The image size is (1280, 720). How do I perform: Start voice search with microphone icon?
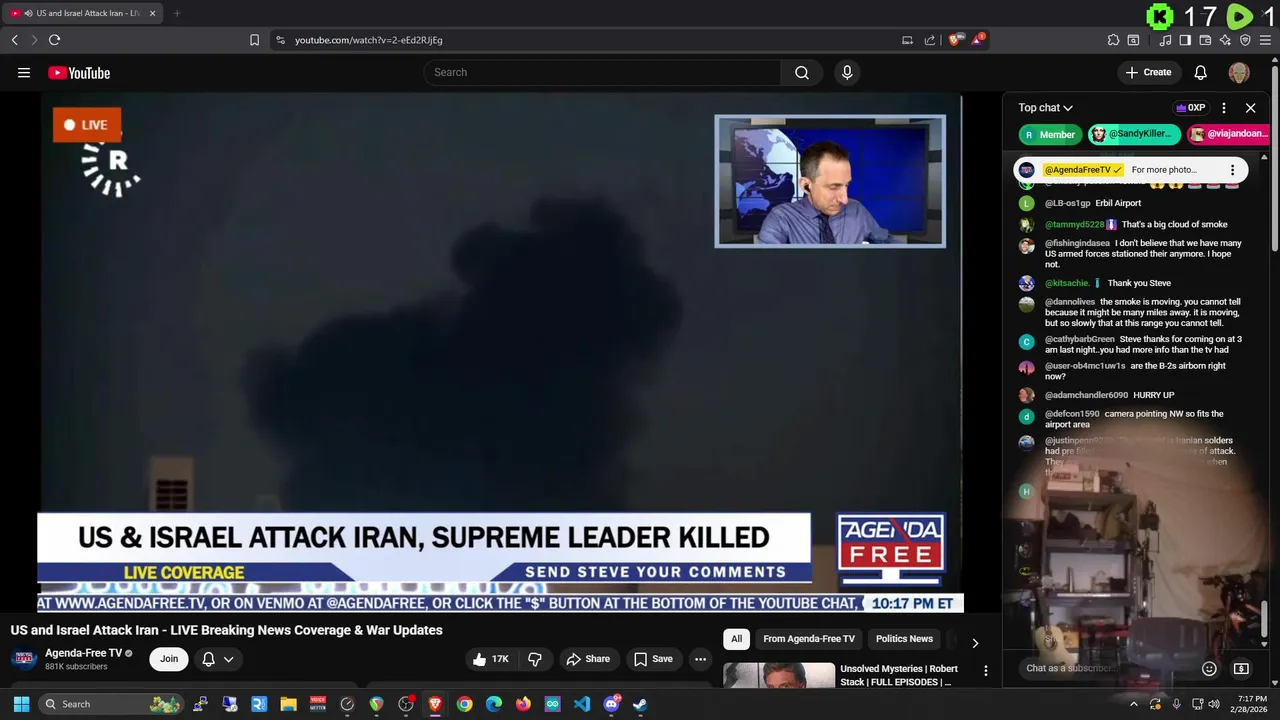847,72
